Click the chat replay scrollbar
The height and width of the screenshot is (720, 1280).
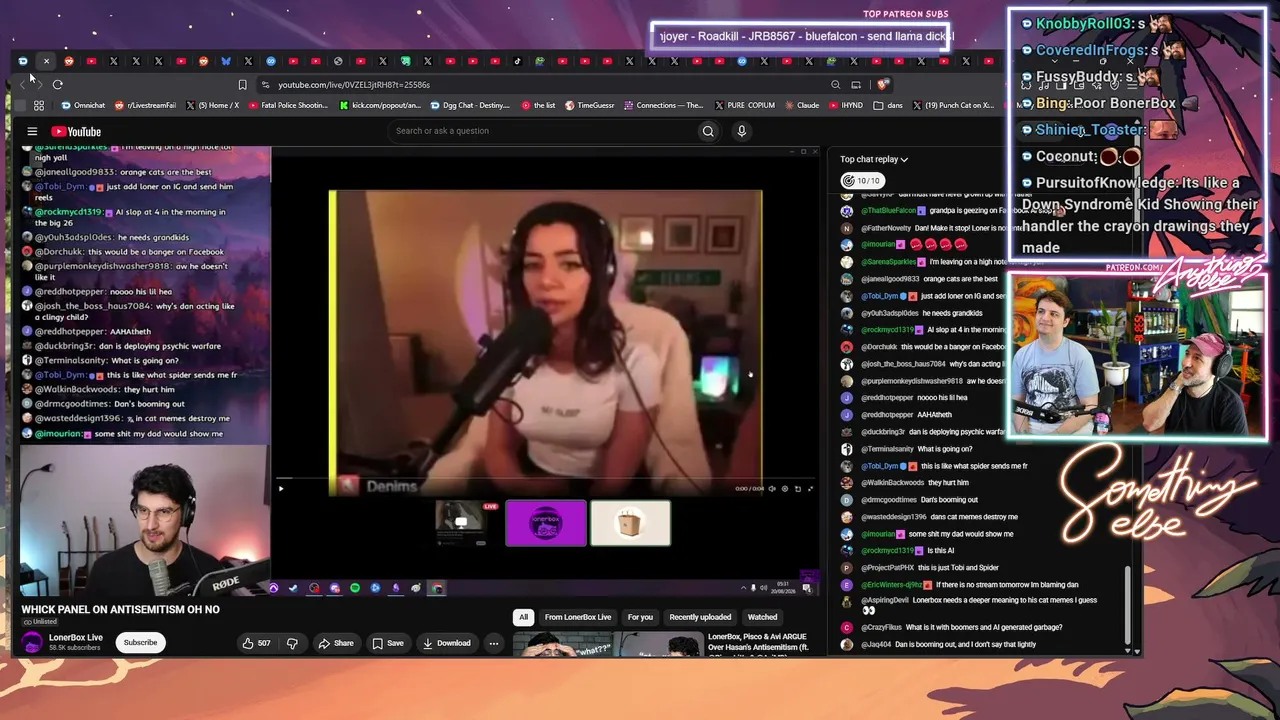coord(1129,605)
